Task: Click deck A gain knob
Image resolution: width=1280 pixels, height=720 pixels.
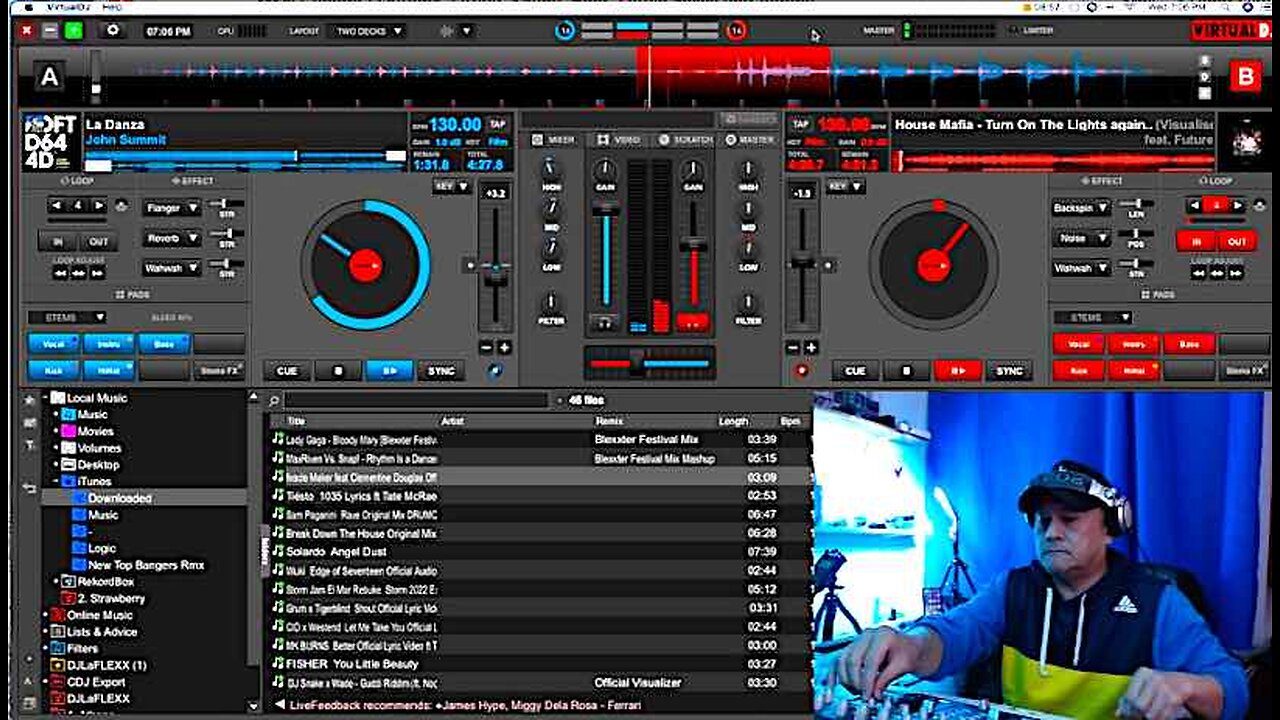Action: [x=604, y=169]
